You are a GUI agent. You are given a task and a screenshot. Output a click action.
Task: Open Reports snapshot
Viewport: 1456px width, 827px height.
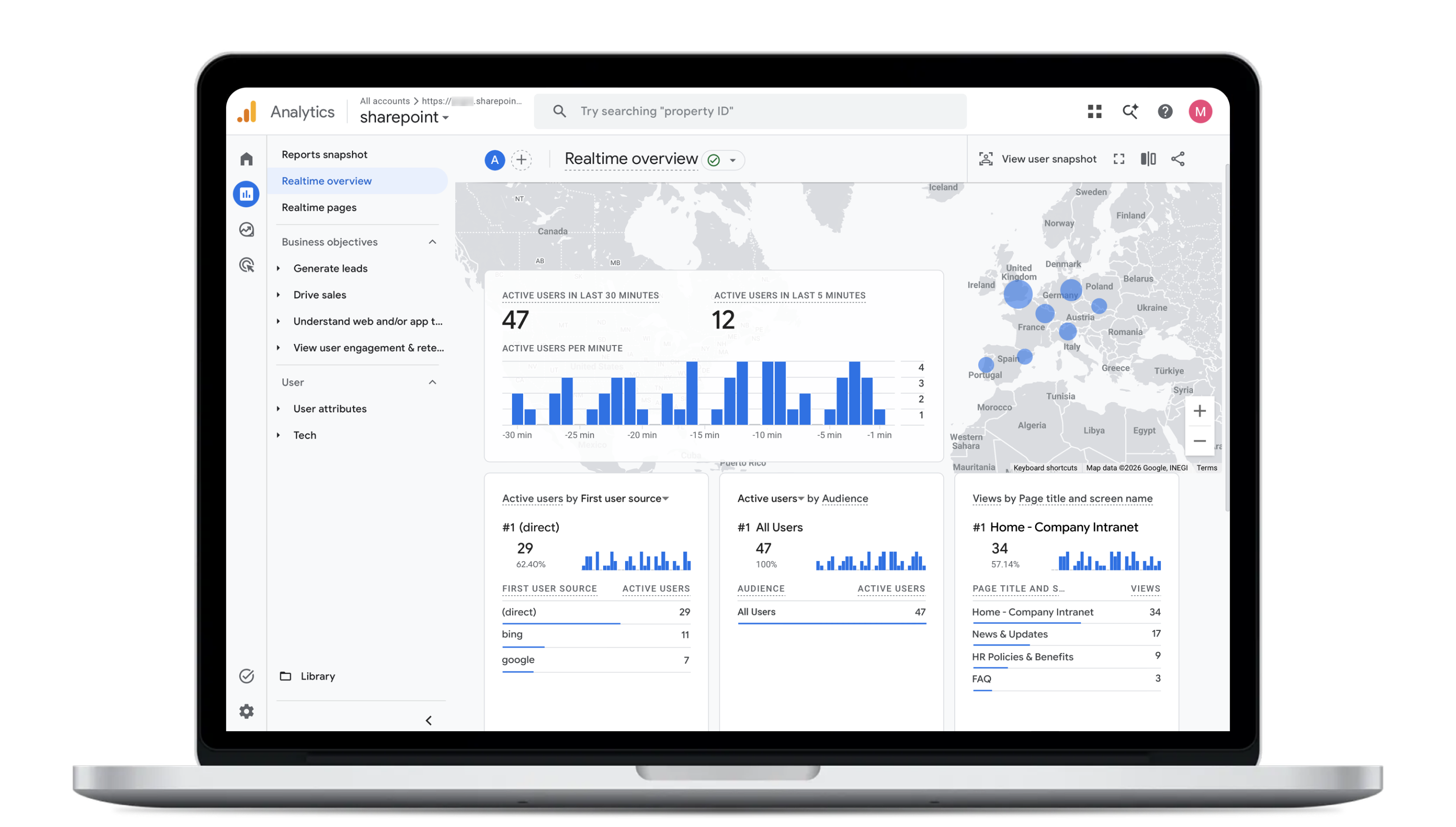(x=324, y=154)
